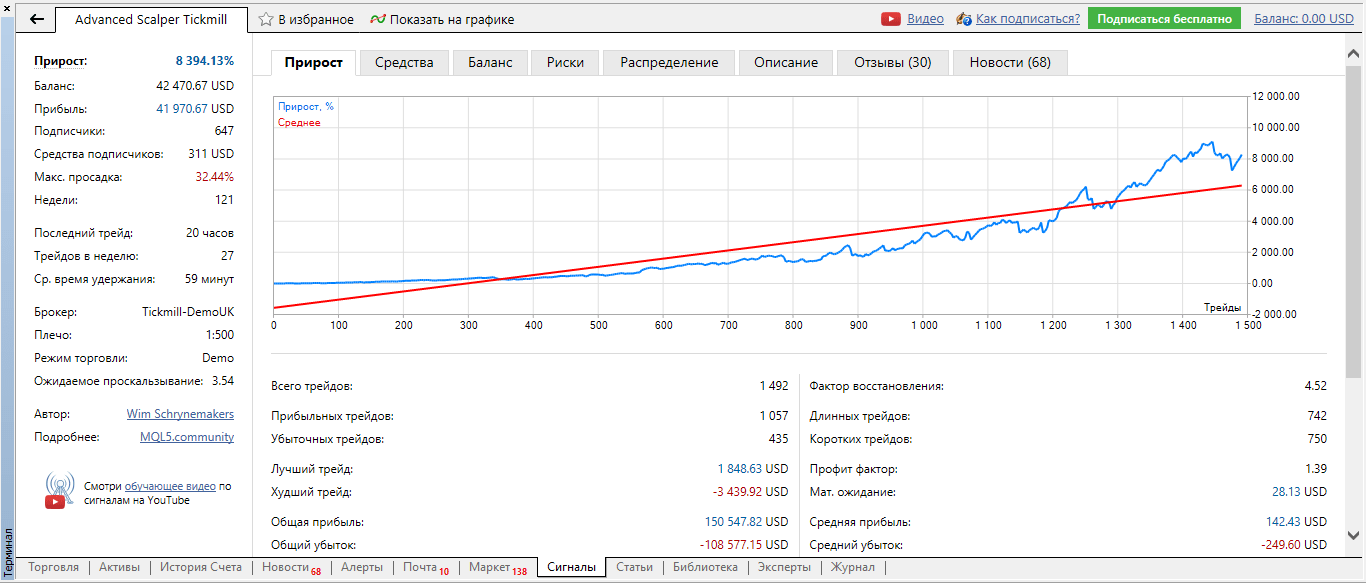Open the Средства tab
Screen dimensions: 1366x584
click(x=404, y=62)
